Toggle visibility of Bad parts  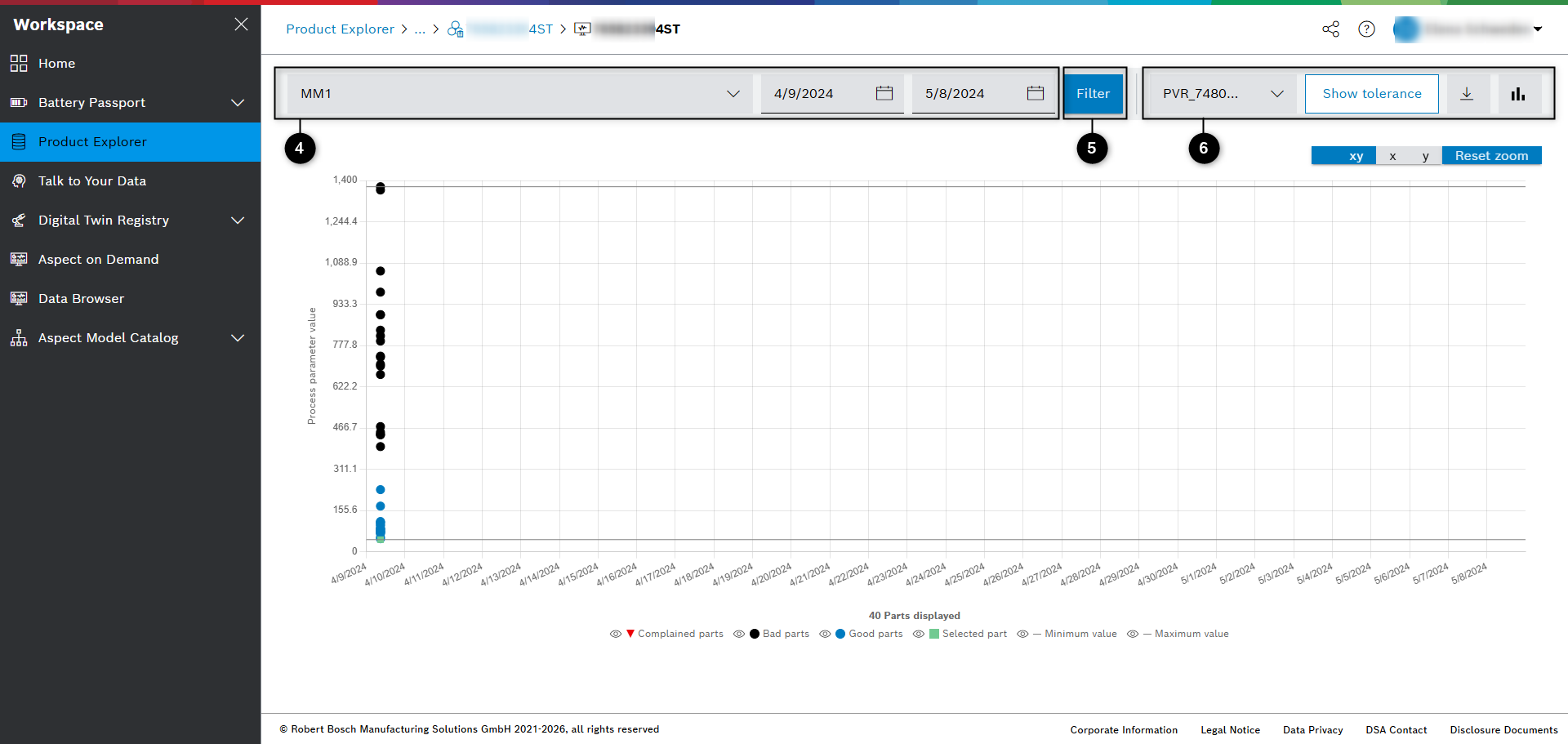pyautogui.click(x=739, y=634)
